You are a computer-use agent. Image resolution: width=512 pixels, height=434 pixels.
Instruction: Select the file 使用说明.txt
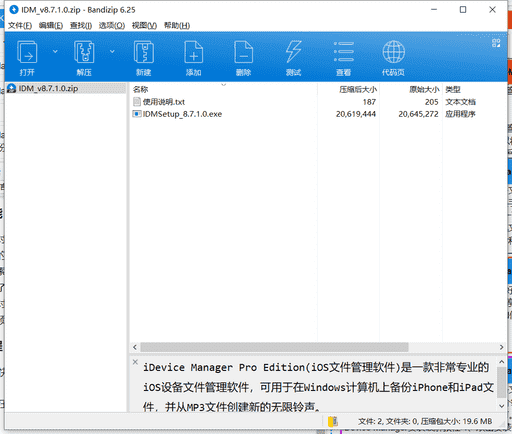(x=164, y=102)
